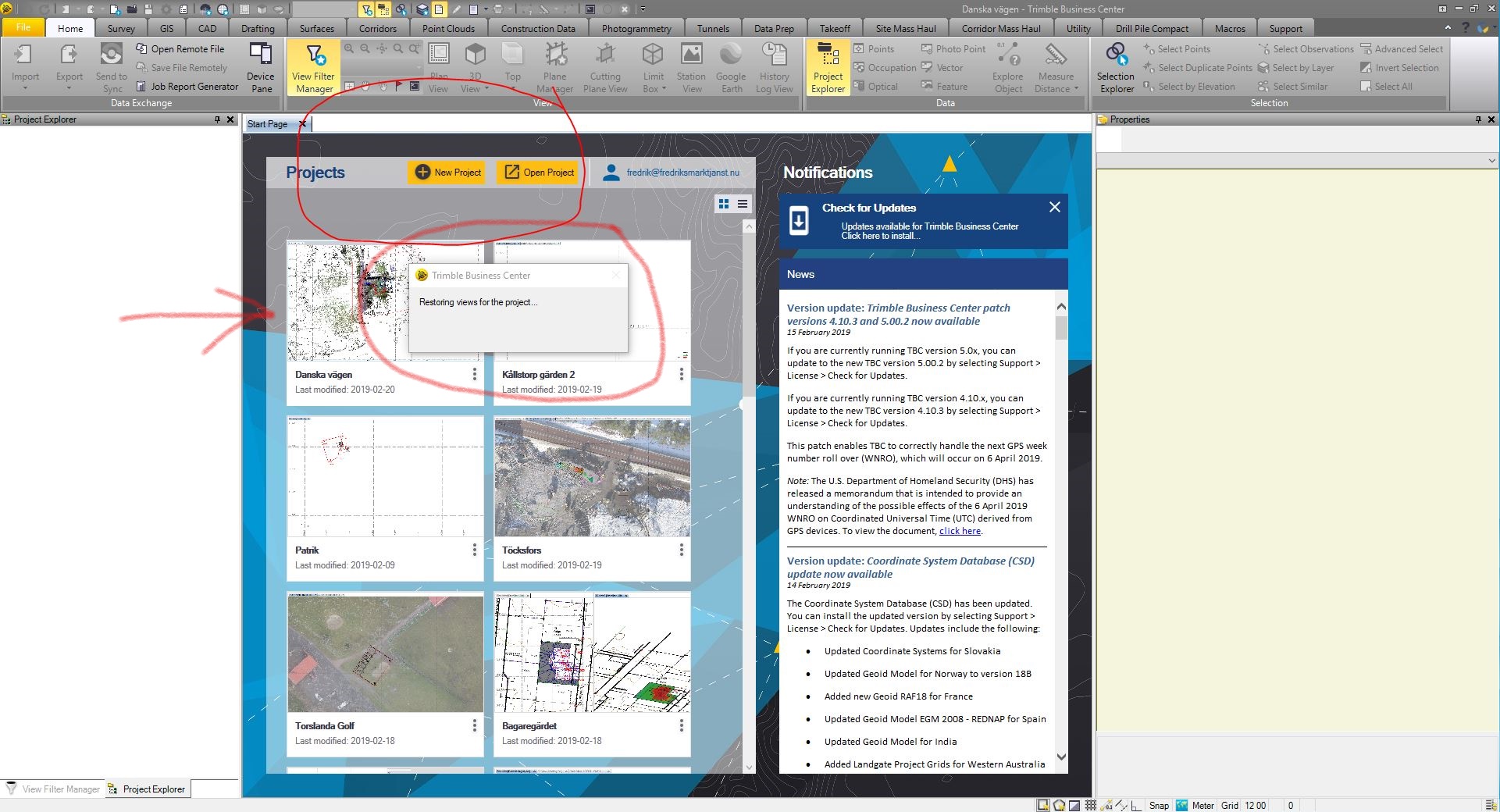Open the Survey ribbon tab
The image size is (1500, 812).
pyautogui.click(x=121, y=28)
